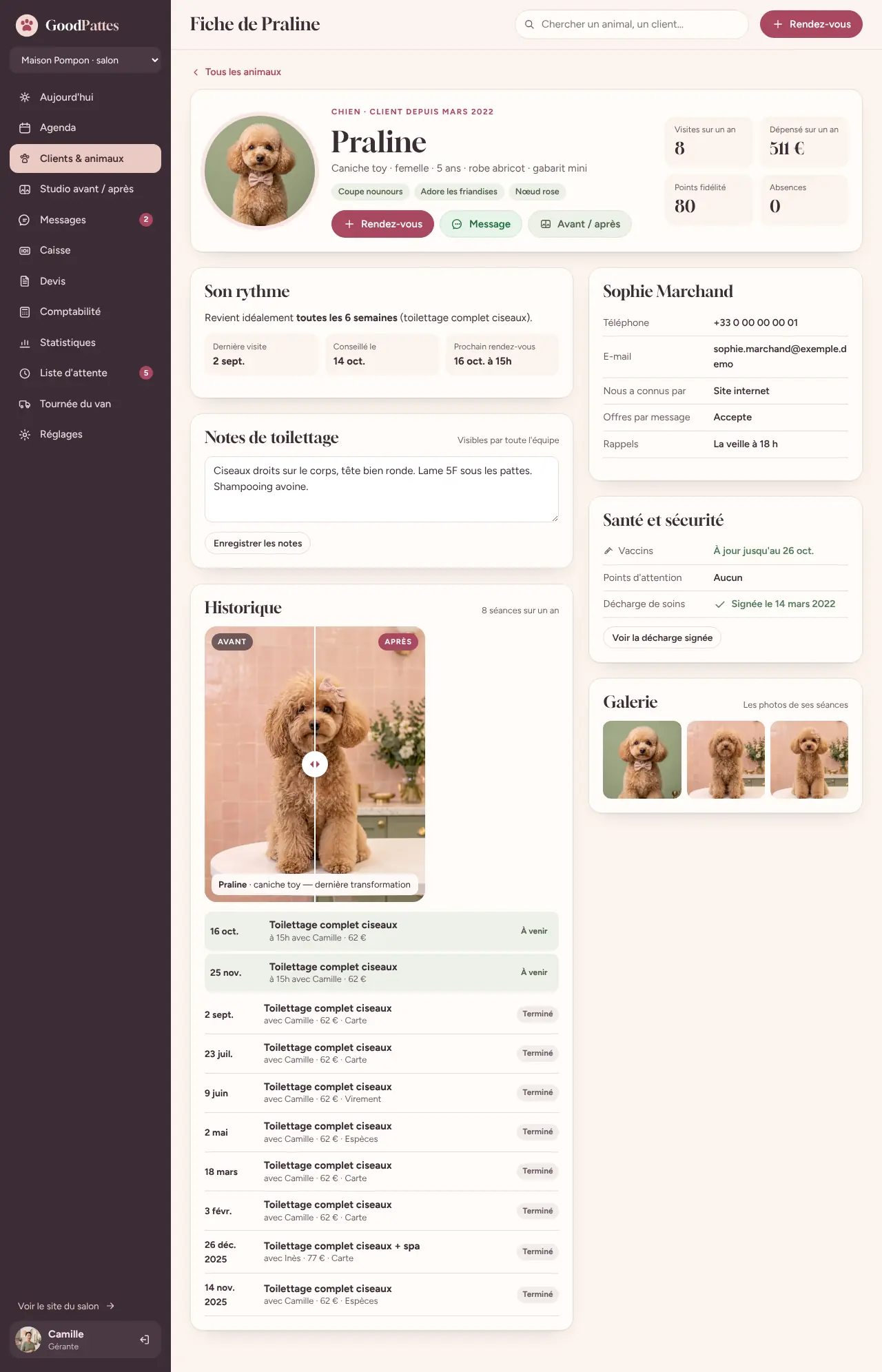
Task: Click the grooming notes text area
Action: pos(382,489)
